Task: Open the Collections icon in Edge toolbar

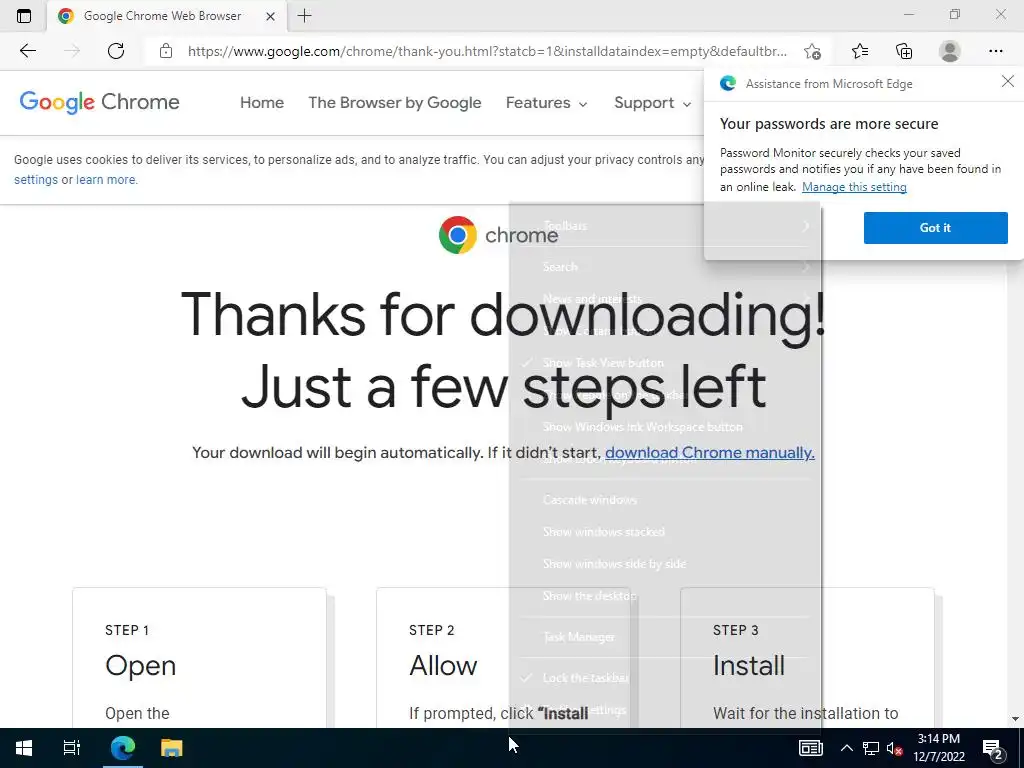Action: click(x=904, y=51)
